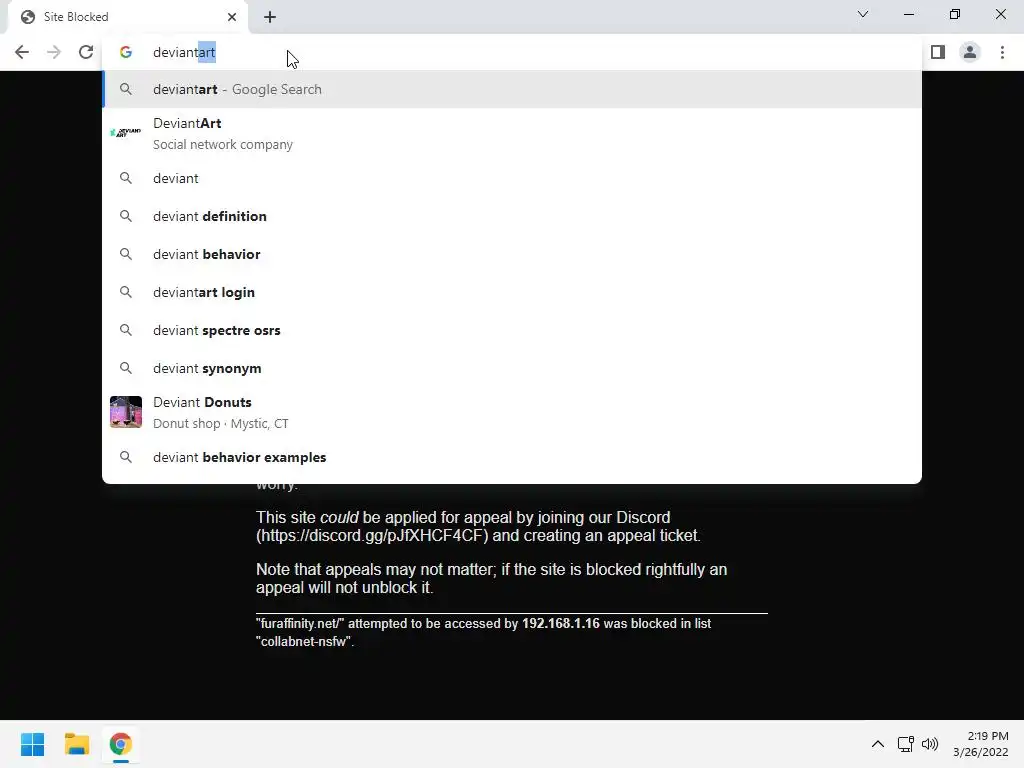Screen dimensions: 1024x768
Task: Click the Discord invite URL text
Action: pyautogui.click(x=372, y=536)
